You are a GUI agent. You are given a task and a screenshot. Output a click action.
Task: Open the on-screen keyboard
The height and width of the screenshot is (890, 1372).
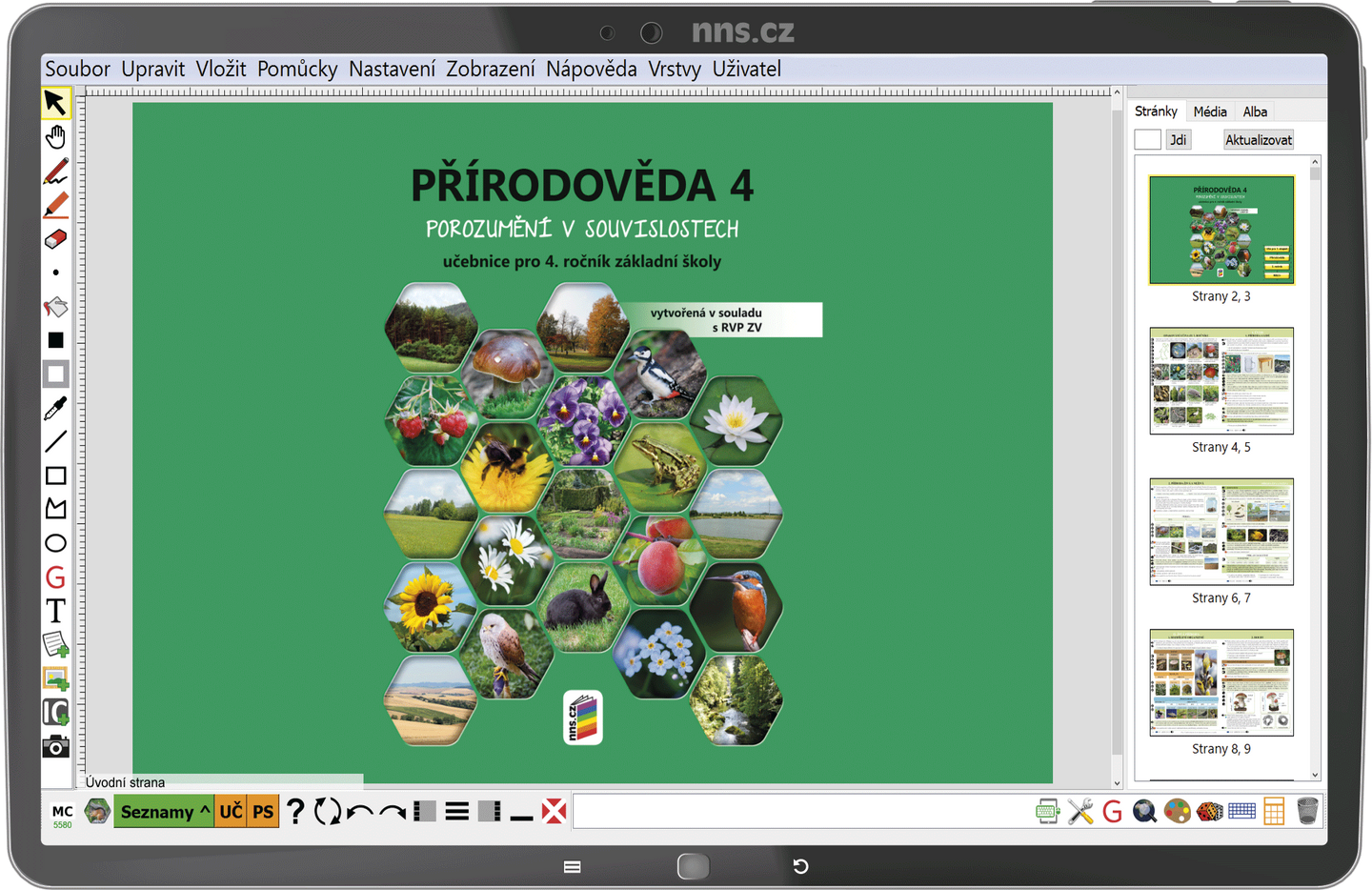coord(1241,811)
